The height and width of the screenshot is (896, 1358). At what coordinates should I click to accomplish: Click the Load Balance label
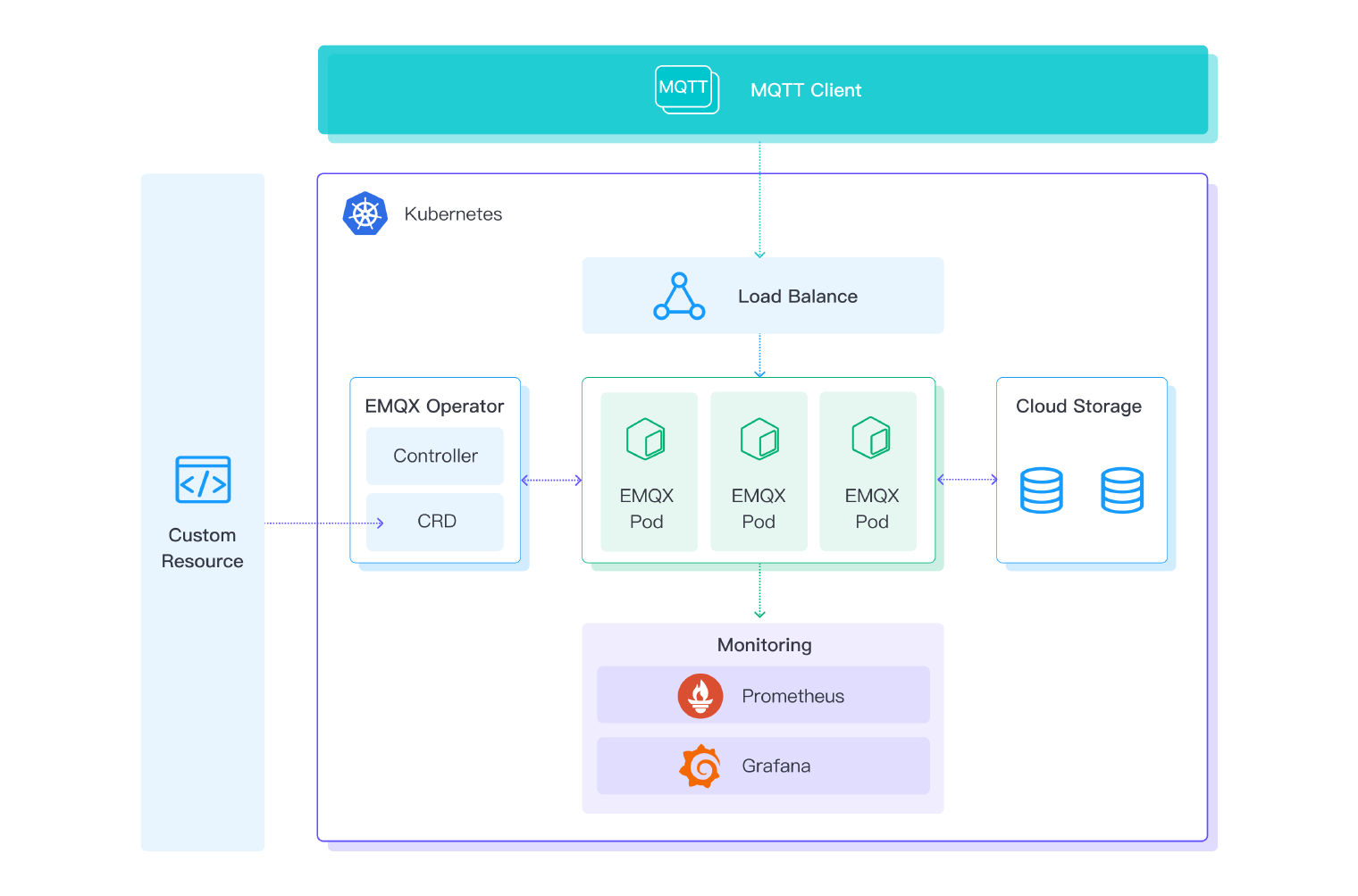[x=798, y=297]
